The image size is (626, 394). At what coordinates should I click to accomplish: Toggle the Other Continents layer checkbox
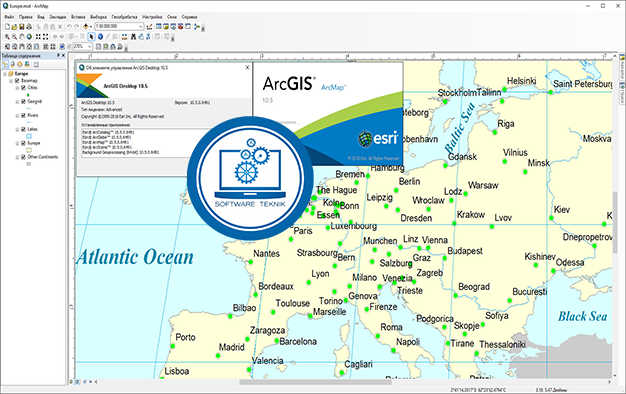[23, 157]
